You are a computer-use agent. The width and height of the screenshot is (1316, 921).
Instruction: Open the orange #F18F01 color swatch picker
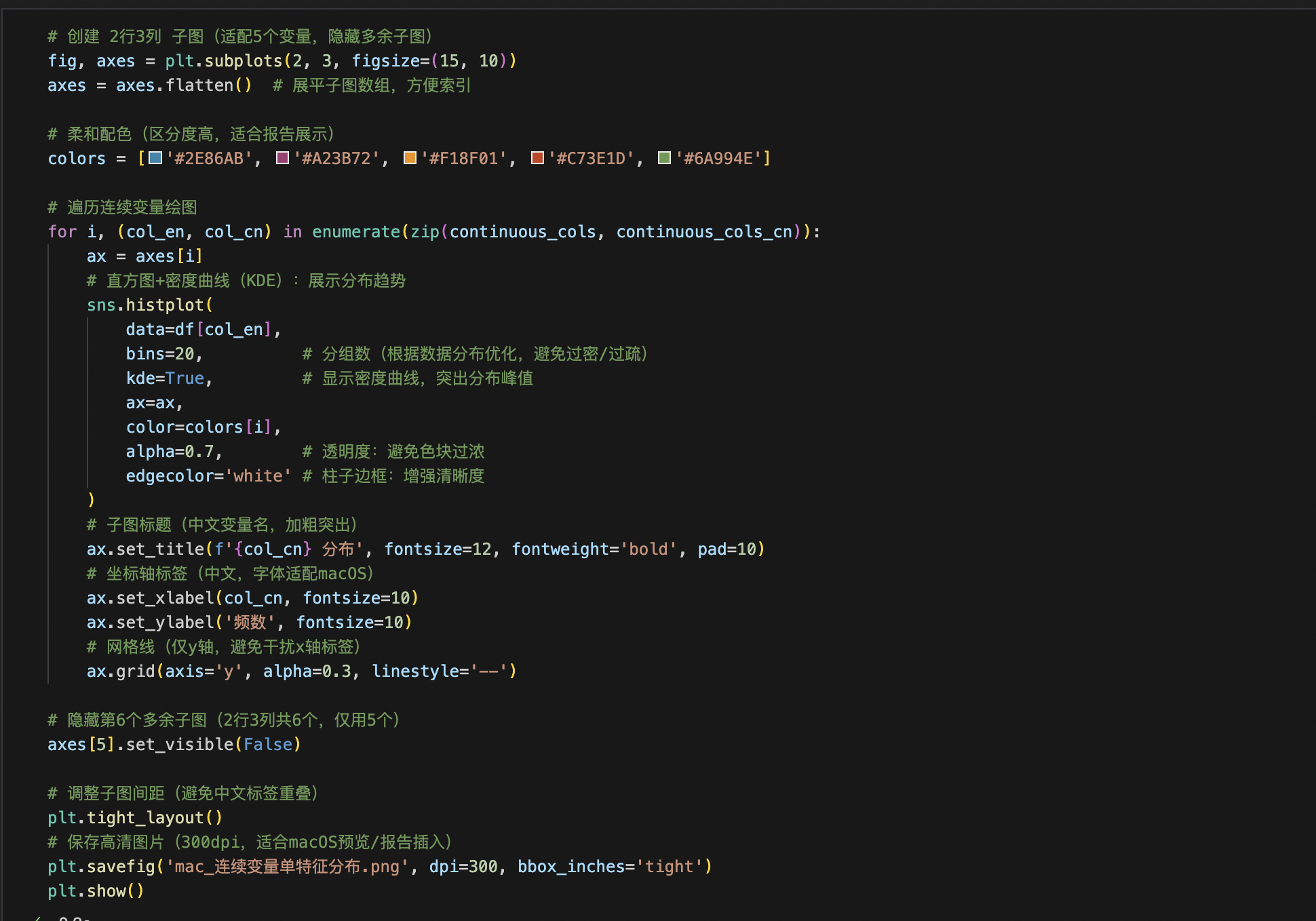click(x=410, y=158)
